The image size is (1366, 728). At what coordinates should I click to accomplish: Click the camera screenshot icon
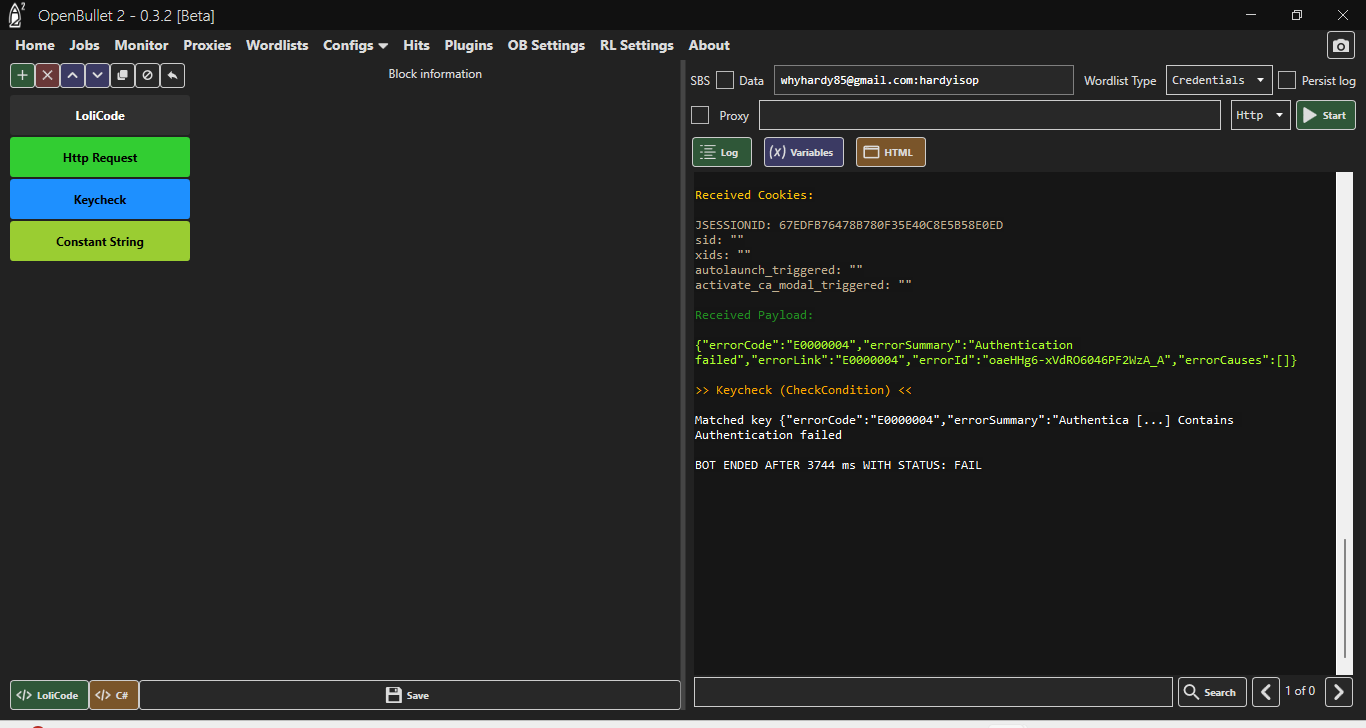pyautogui.click(x=1340, y=46)
